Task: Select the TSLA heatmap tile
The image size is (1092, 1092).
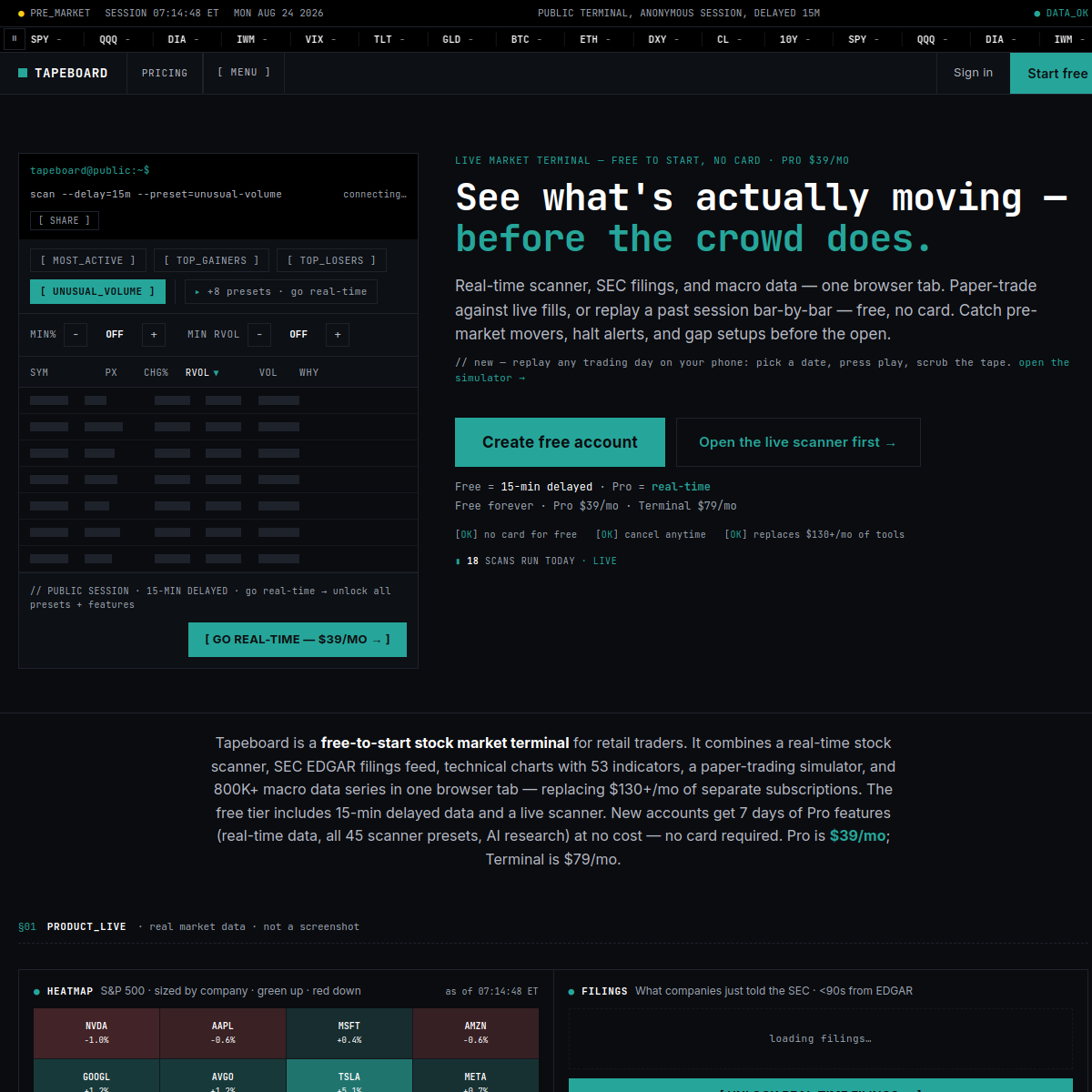Action: click(x=349, y=1076)
